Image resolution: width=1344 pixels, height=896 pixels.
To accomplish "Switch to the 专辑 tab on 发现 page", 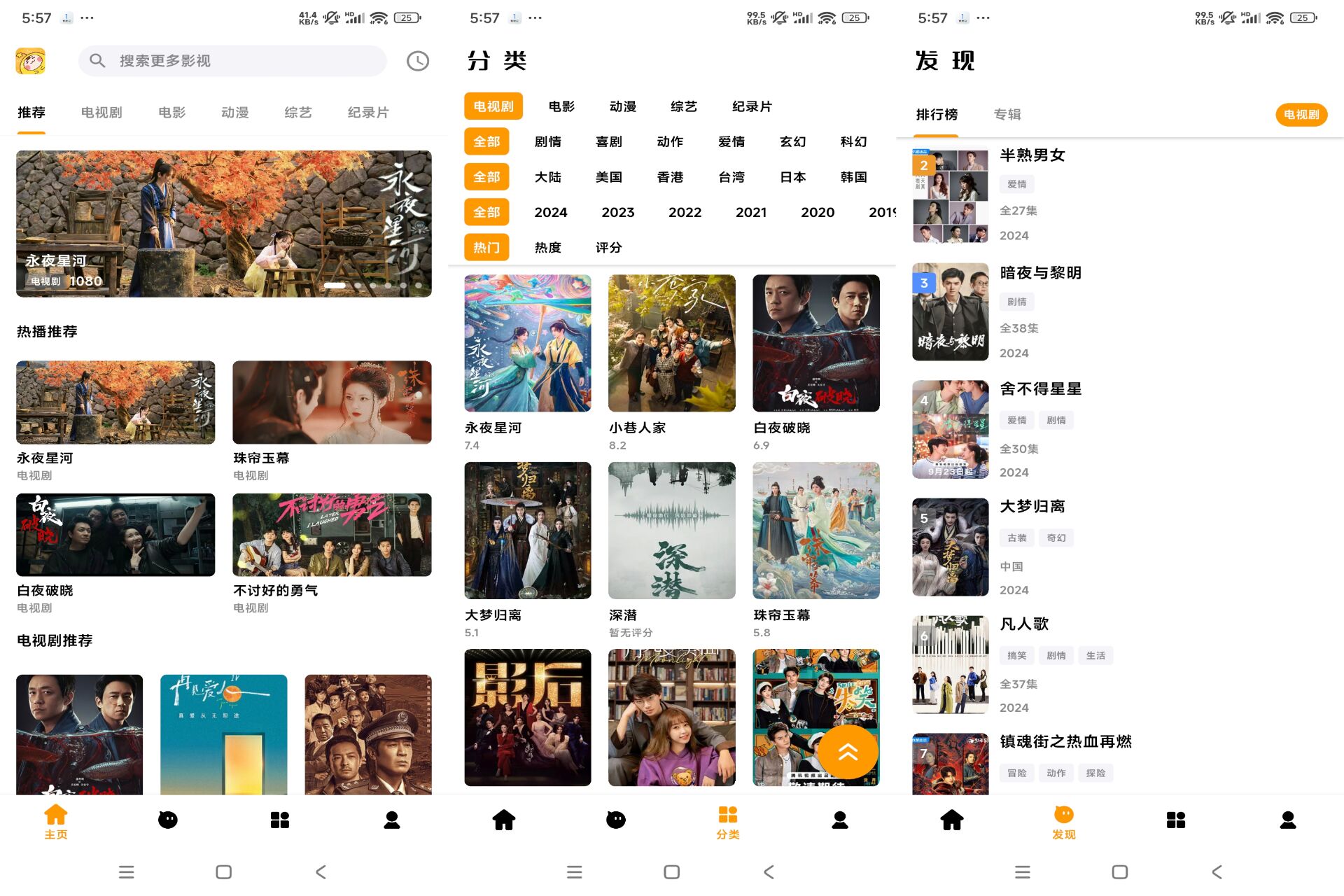I will click(x=1007, y=114).
